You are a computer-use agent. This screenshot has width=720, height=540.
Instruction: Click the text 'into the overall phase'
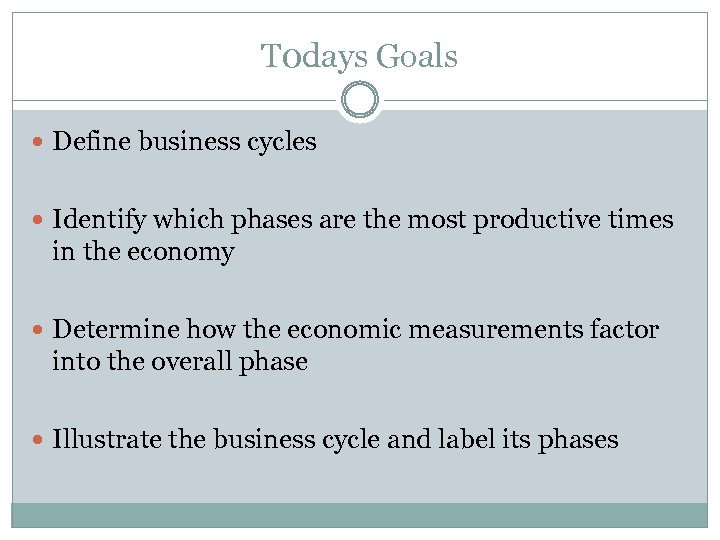click(180, 362)
